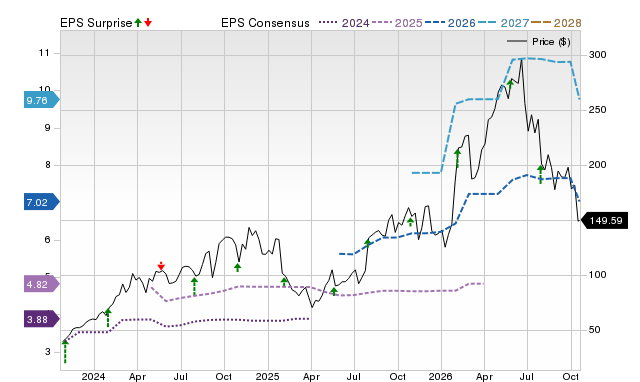Click the EPS Surprise legend title
The height and width of the screenshot is (382, 640).
pos(96,23)
